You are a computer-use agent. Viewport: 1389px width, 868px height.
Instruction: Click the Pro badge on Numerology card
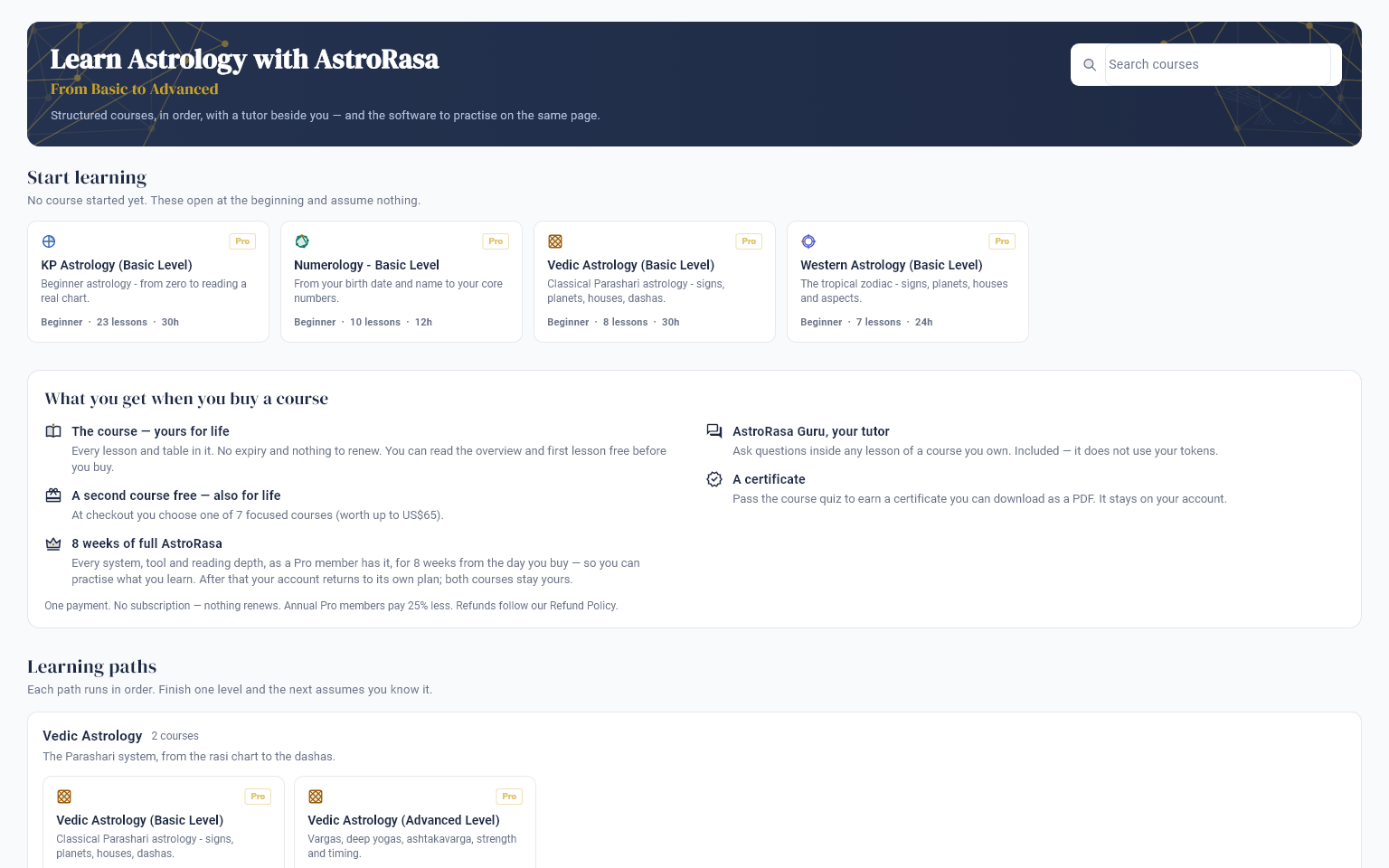coord(496,241)
